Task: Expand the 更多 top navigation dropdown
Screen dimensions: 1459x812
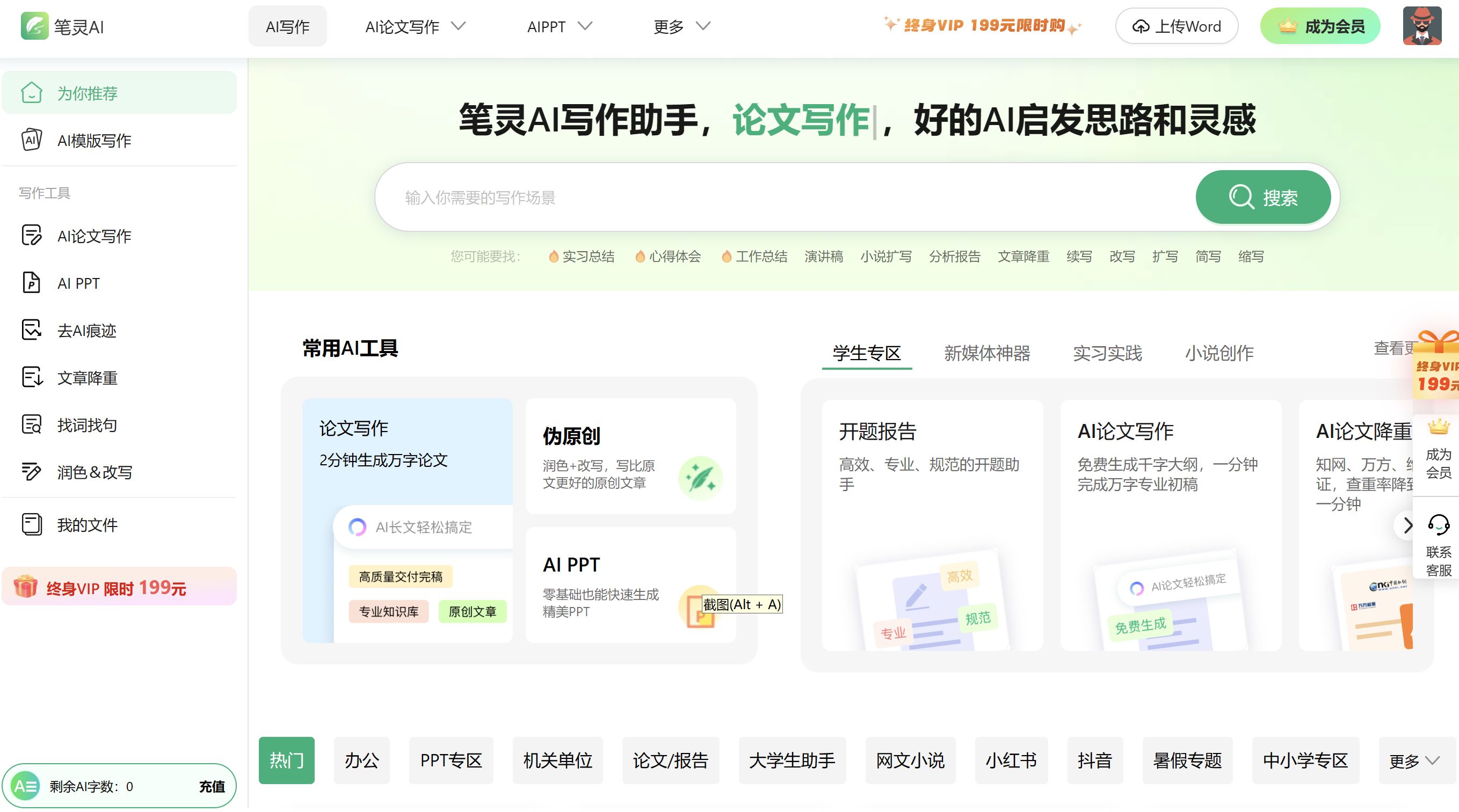Action: pos(703,26)
